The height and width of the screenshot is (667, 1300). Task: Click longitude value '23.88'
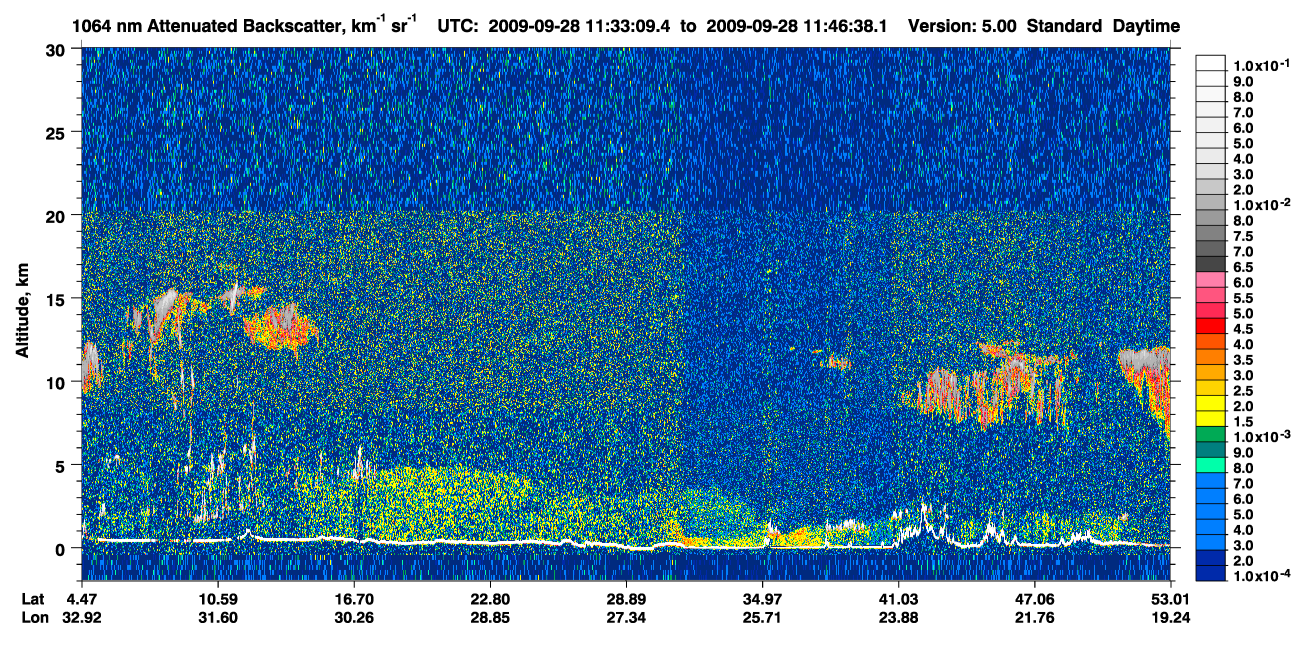click(898, 617)
